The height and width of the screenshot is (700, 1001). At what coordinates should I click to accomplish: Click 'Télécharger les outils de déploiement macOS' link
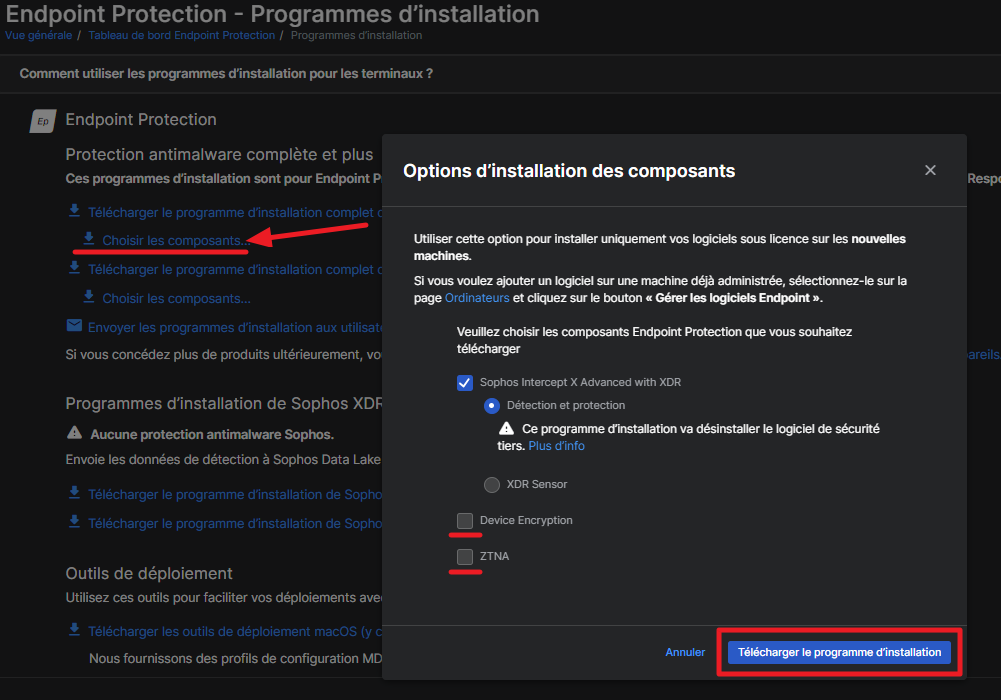click(235, 631)
